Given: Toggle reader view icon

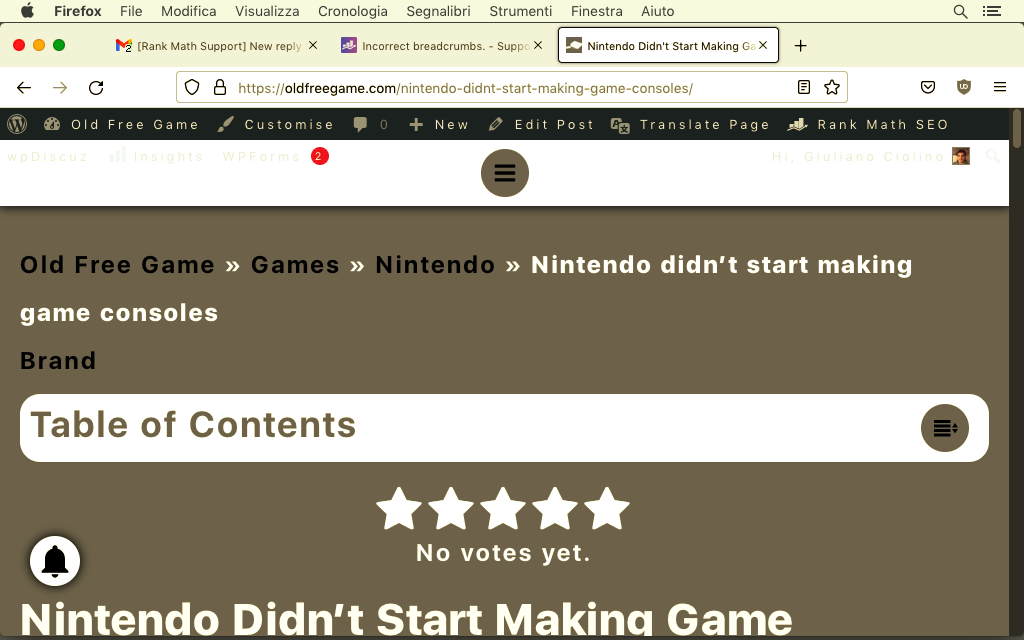Looking at the screenshot, I should 804,88.
